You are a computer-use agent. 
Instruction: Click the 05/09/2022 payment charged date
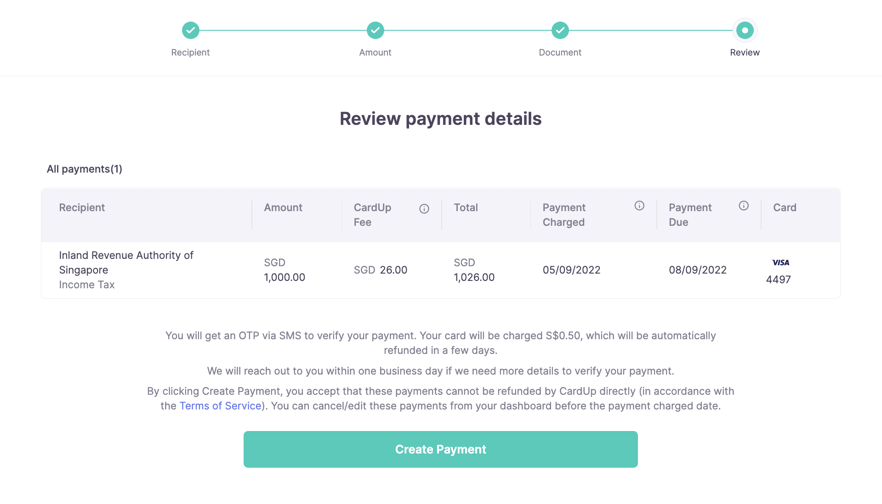coord(571,270)
